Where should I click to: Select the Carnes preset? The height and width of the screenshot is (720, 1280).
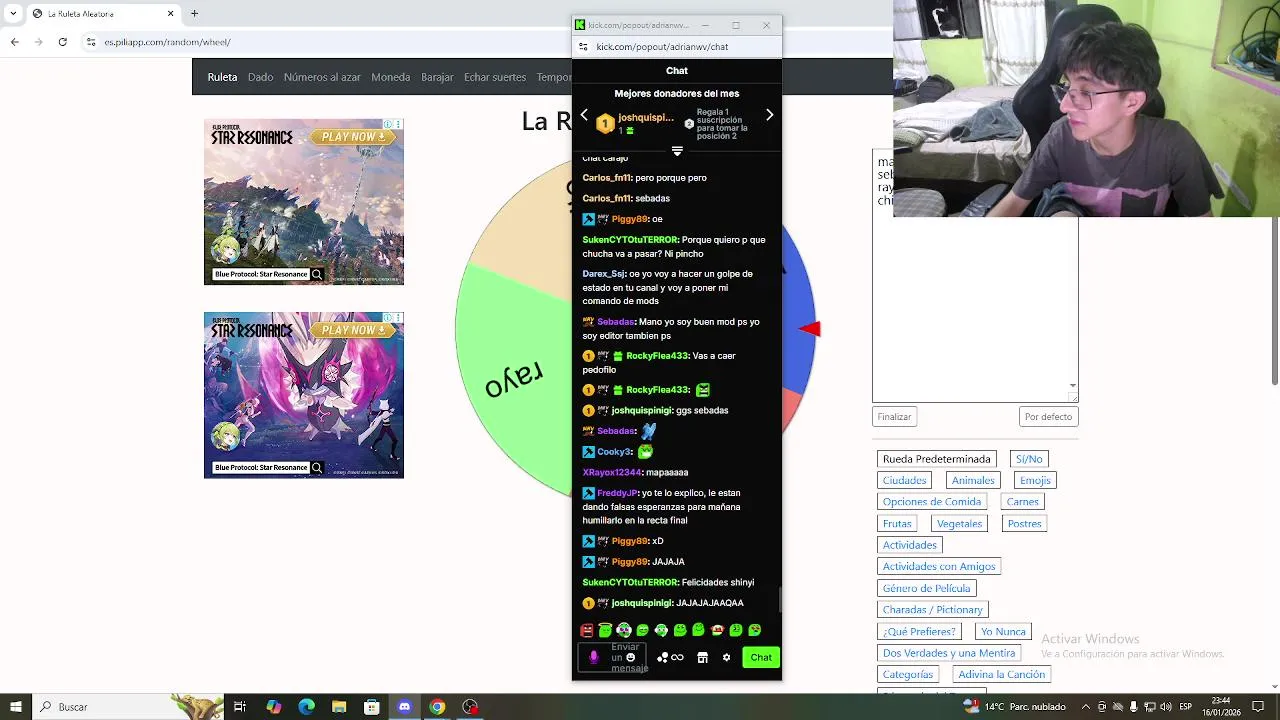click(x=1022, y=502)
